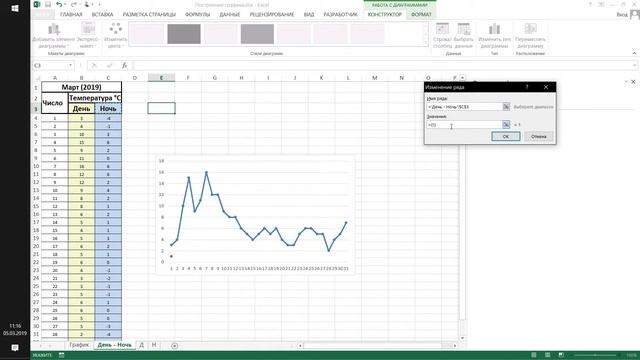Viewport: 640px width, 360px height.
Task: Open the Разметка страницы tab
Action: coord(149,14)
